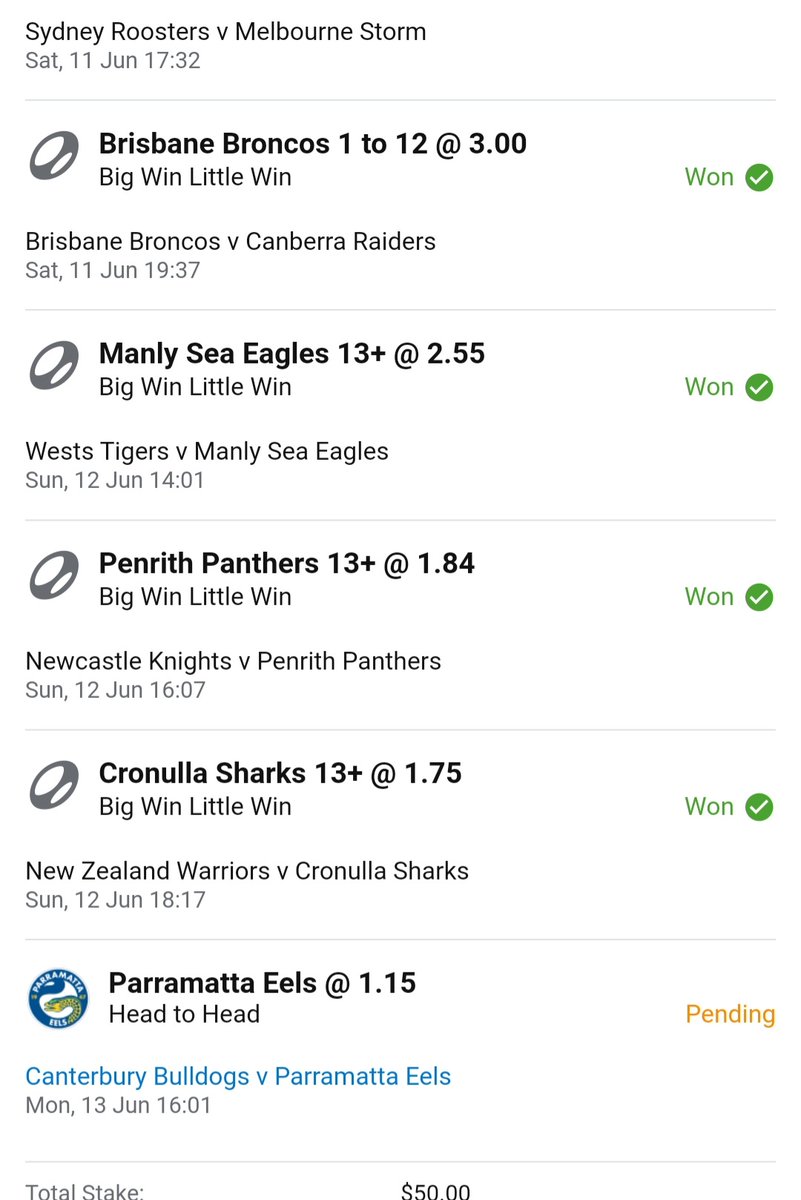The height and width of the screenshot is (1200, 801).
Task: Select Brisbane Broncos 1 to 12 @ 3.00 title
Action: click(x=313, y=144)
